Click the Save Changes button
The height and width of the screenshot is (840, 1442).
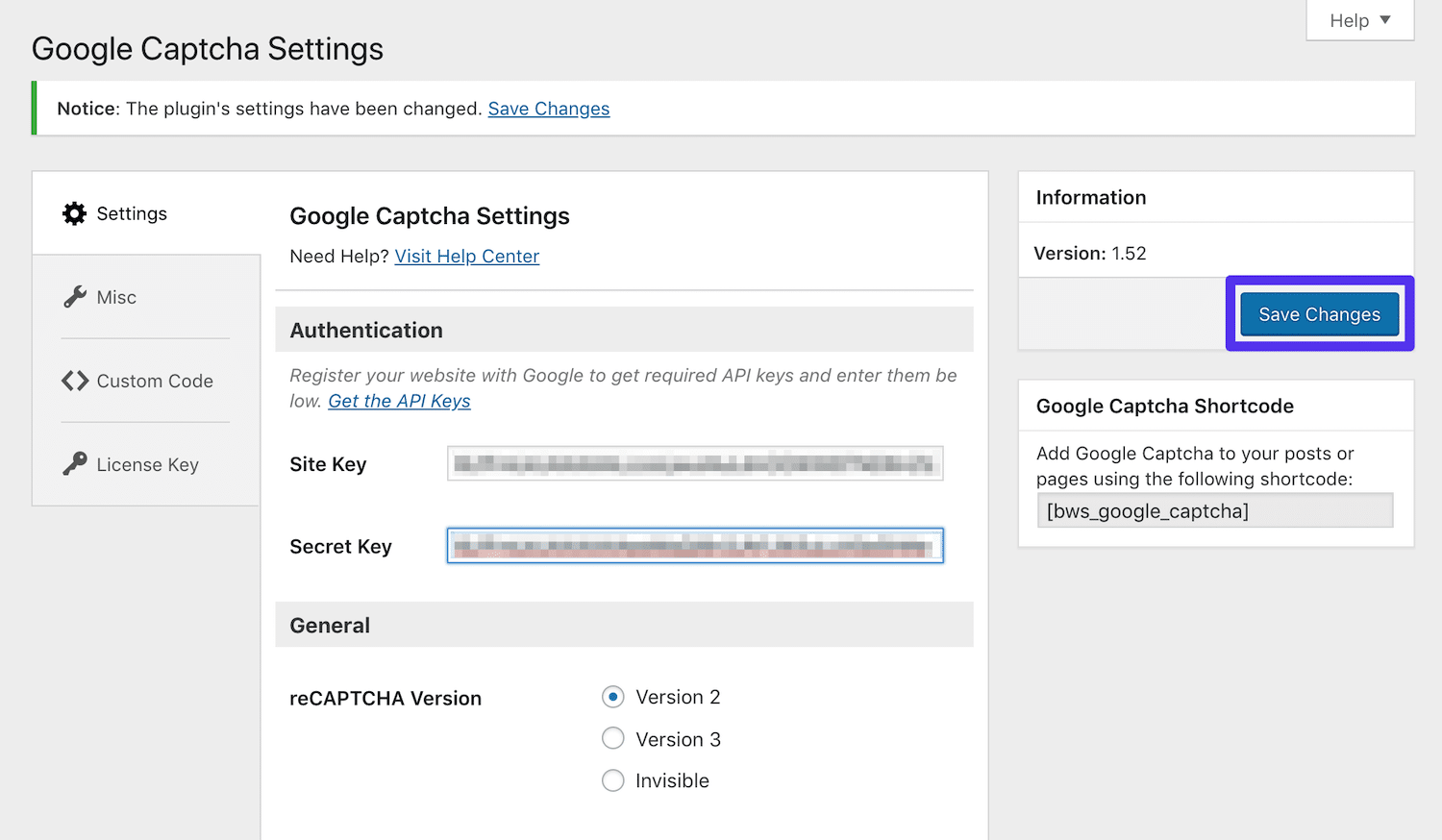[x=1318, y=313]
